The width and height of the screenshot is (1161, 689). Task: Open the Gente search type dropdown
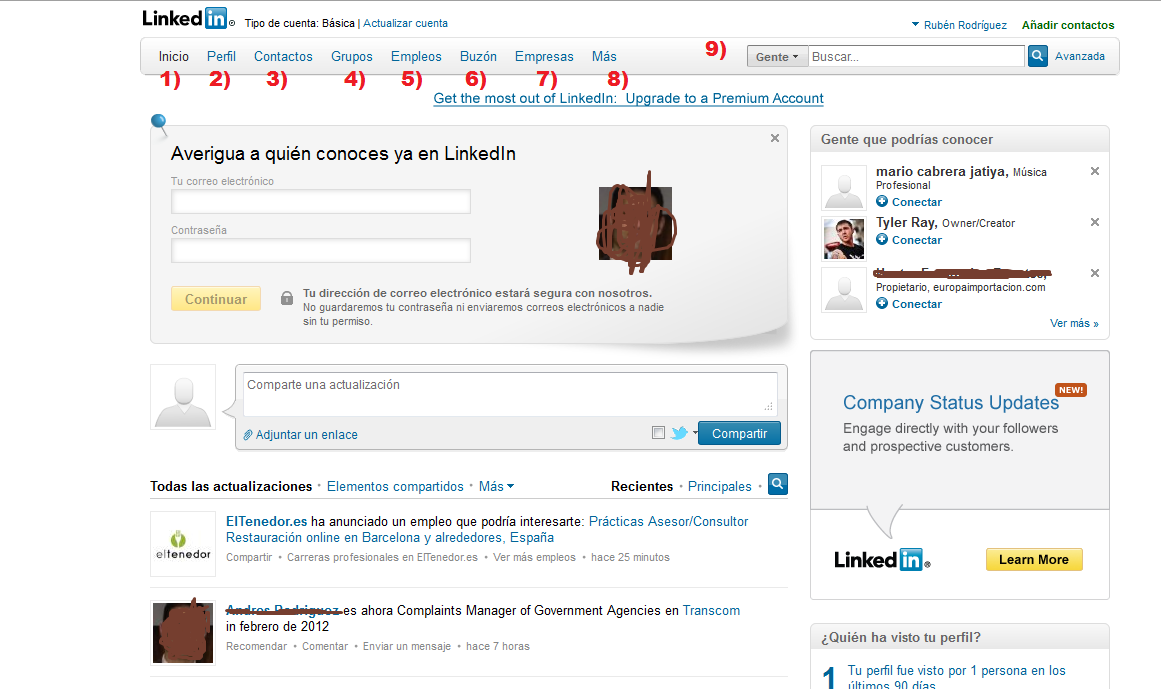click(777, 56)
